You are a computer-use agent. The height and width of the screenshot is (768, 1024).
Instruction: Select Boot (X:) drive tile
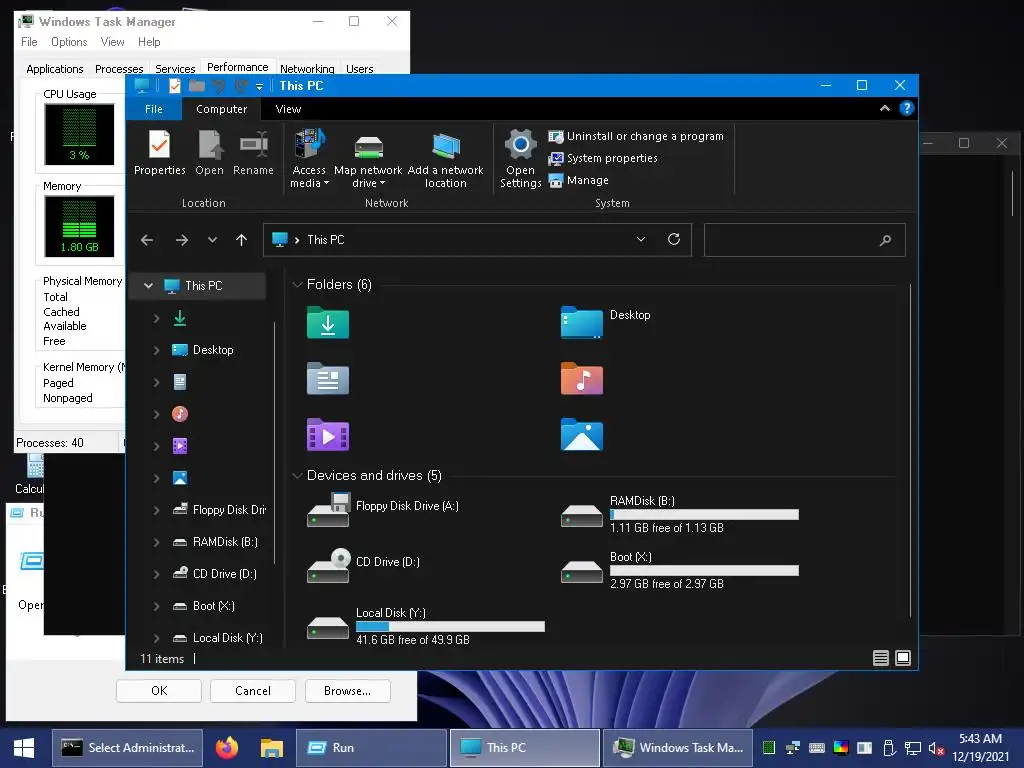click(x=679, y=570)
